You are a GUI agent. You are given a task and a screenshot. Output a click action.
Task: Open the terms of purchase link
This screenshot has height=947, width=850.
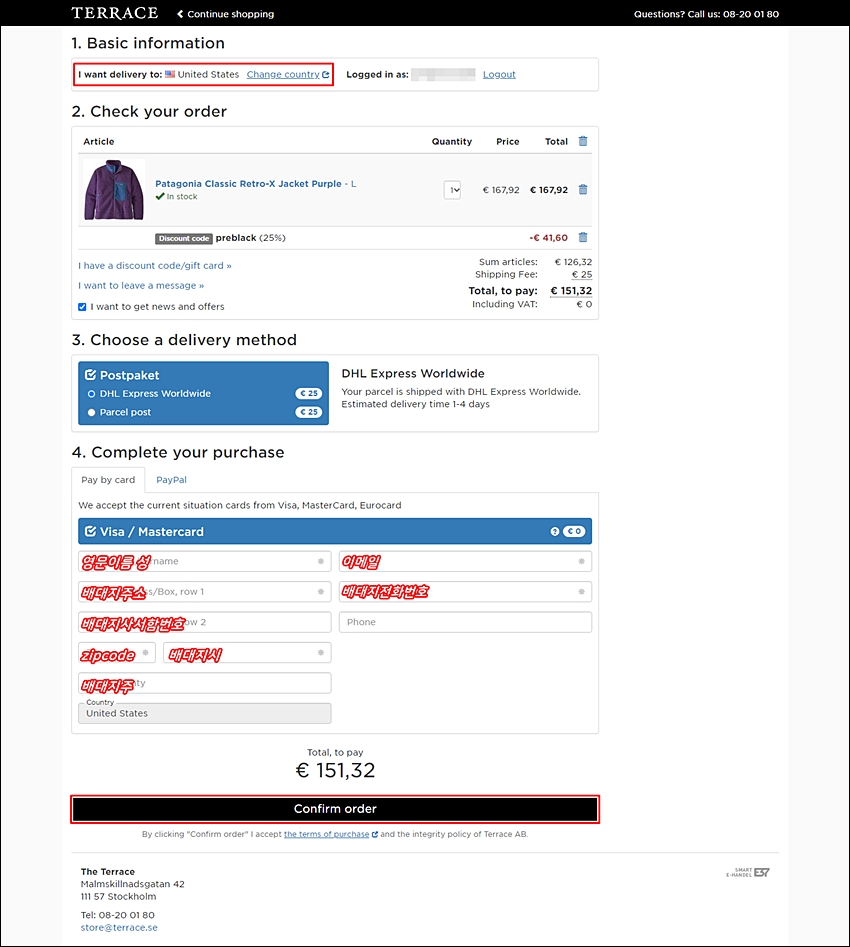coord(326,834)
